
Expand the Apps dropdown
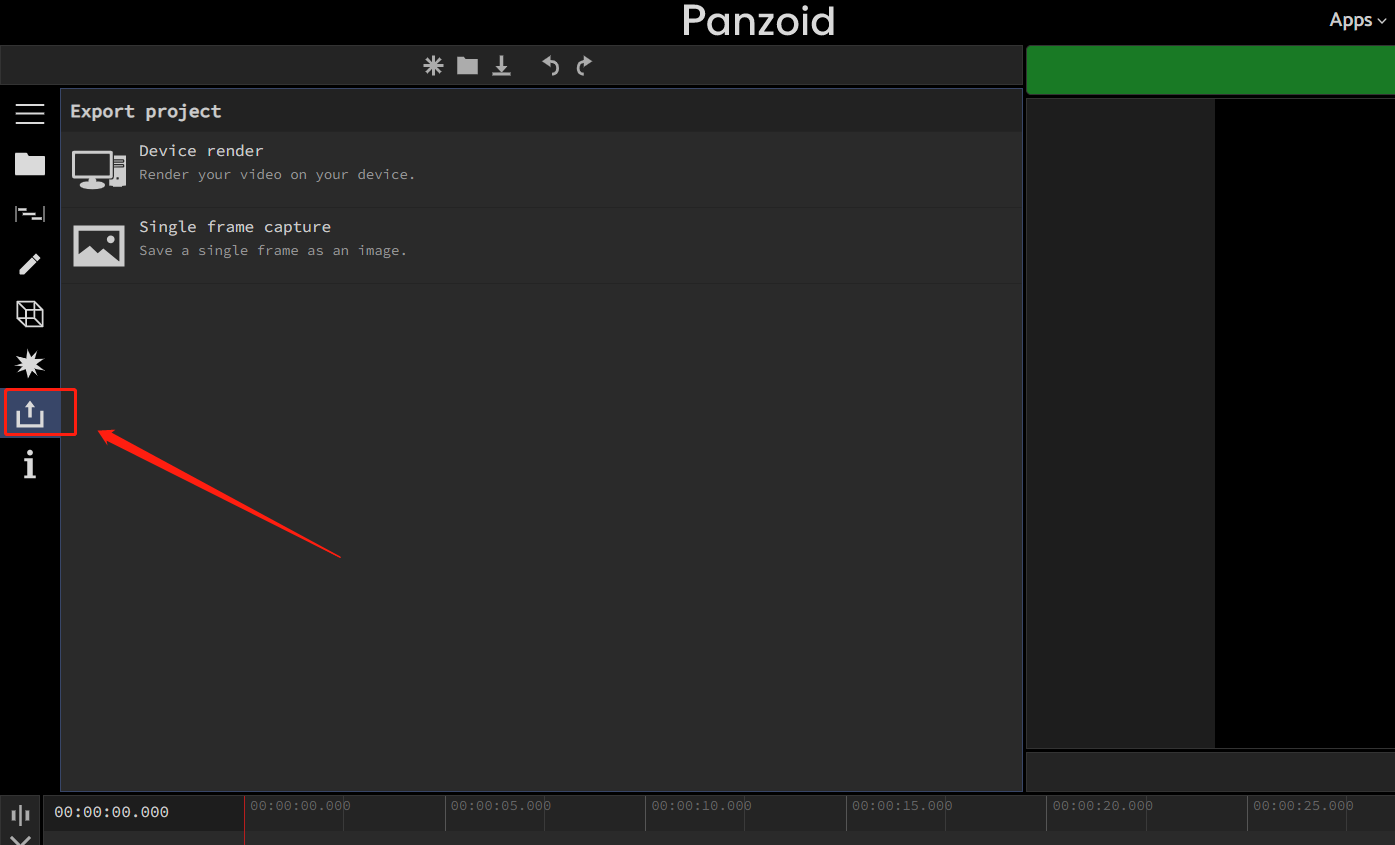pos(1356,19)
